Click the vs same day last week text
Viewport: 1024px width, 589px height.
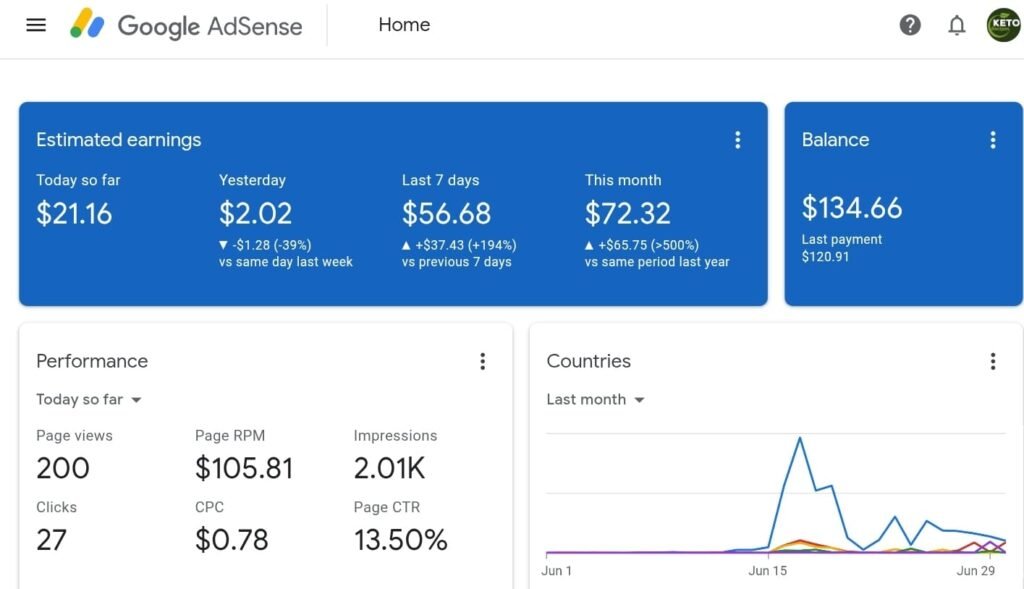pos(285,262)
